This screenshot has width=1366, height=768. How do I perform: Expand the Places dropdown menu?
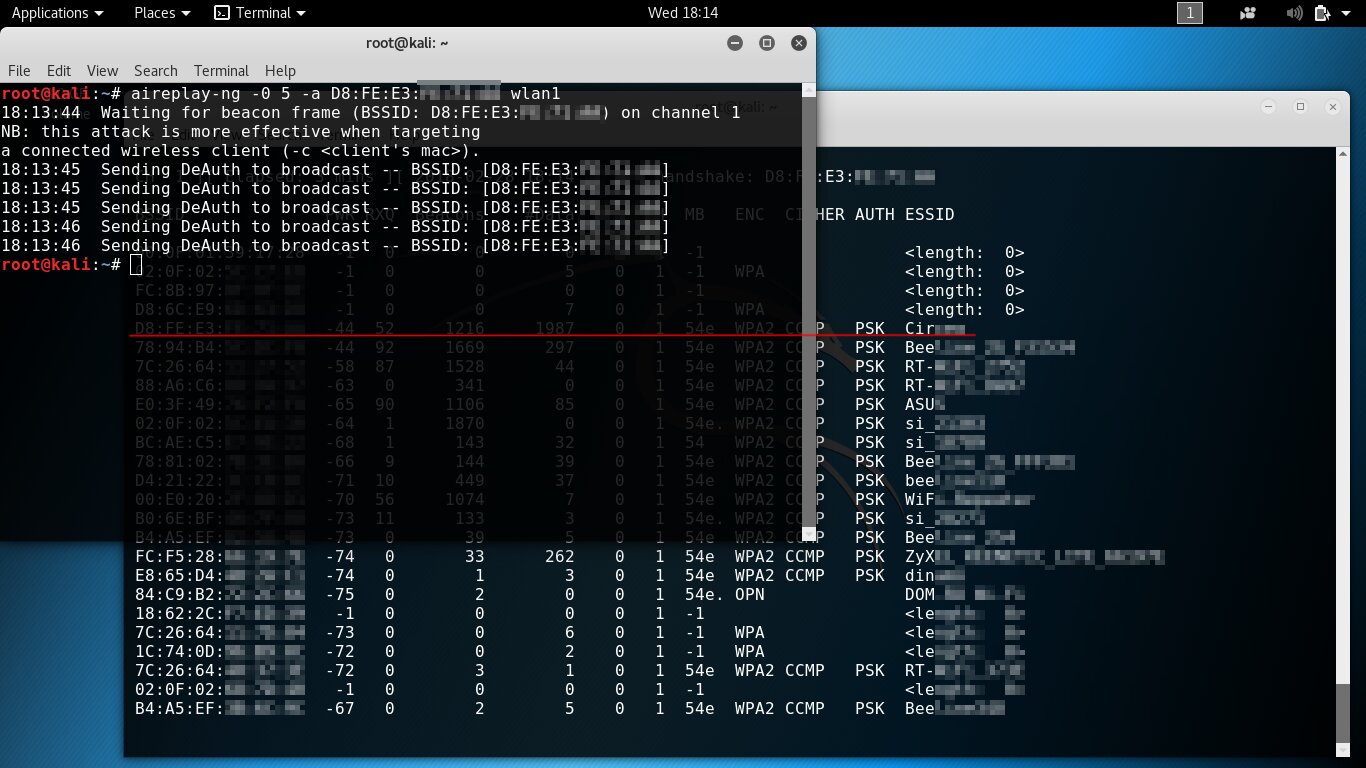162,13
